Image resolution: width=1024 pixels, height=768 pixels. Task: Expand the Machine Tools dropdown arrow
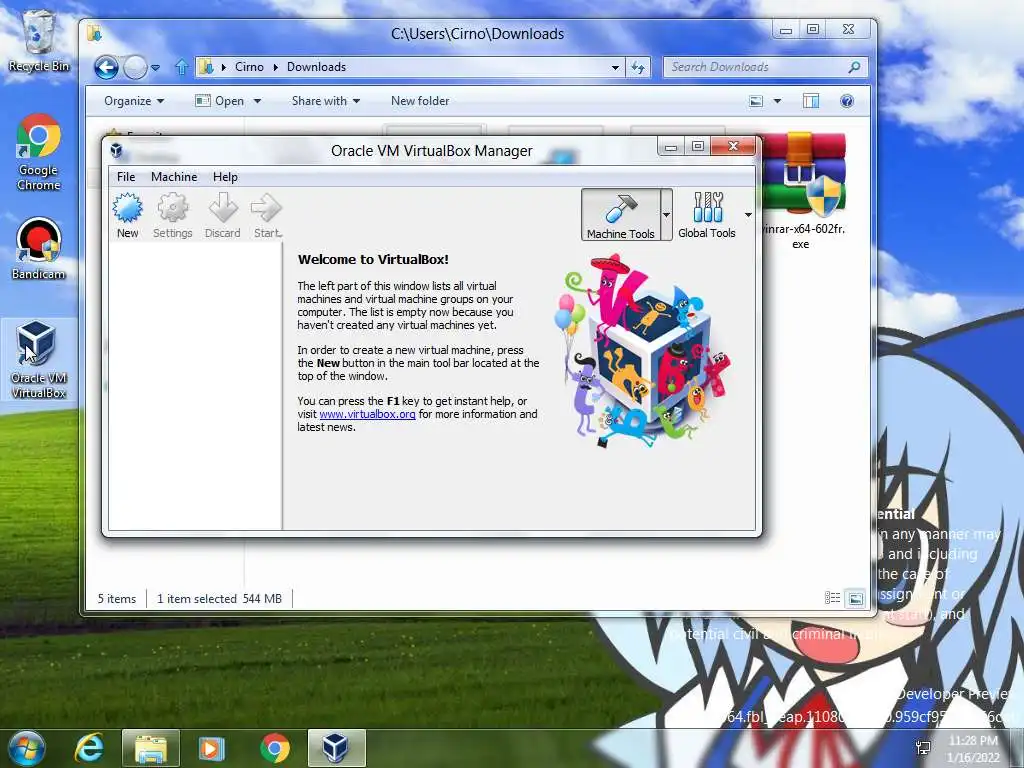point(666,215)
